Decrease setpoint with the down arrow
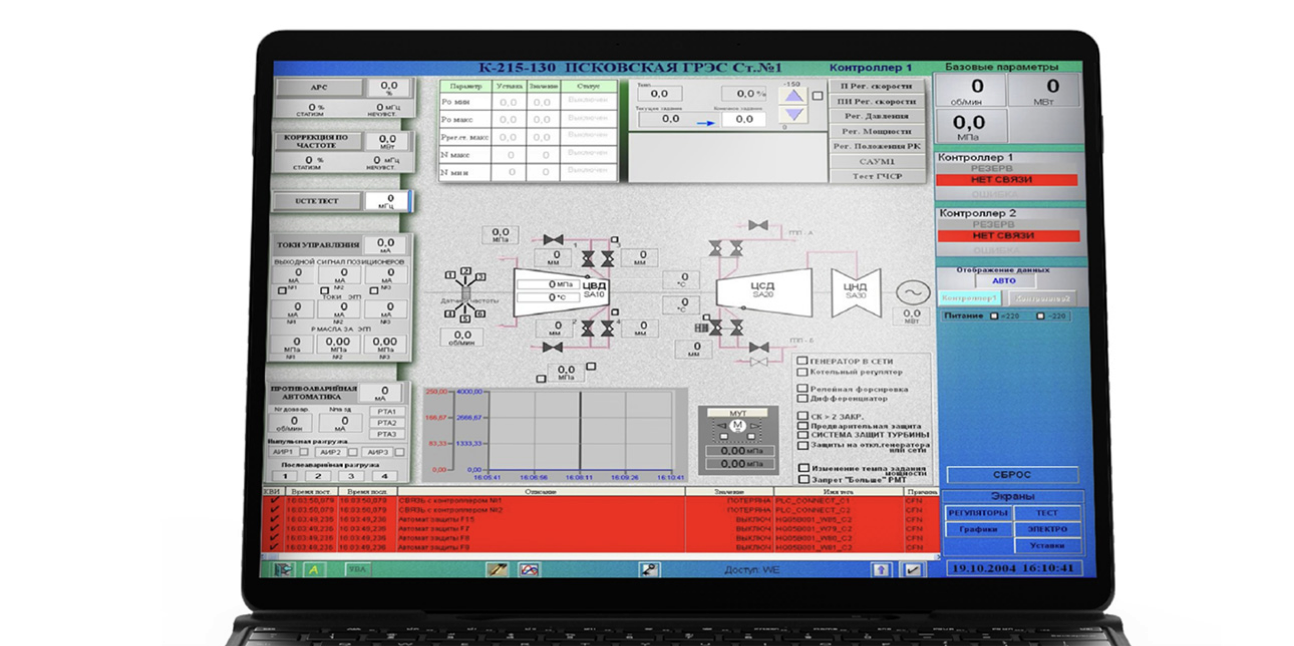The height and width of the screenshot is (646, 1294). (793, 116)
